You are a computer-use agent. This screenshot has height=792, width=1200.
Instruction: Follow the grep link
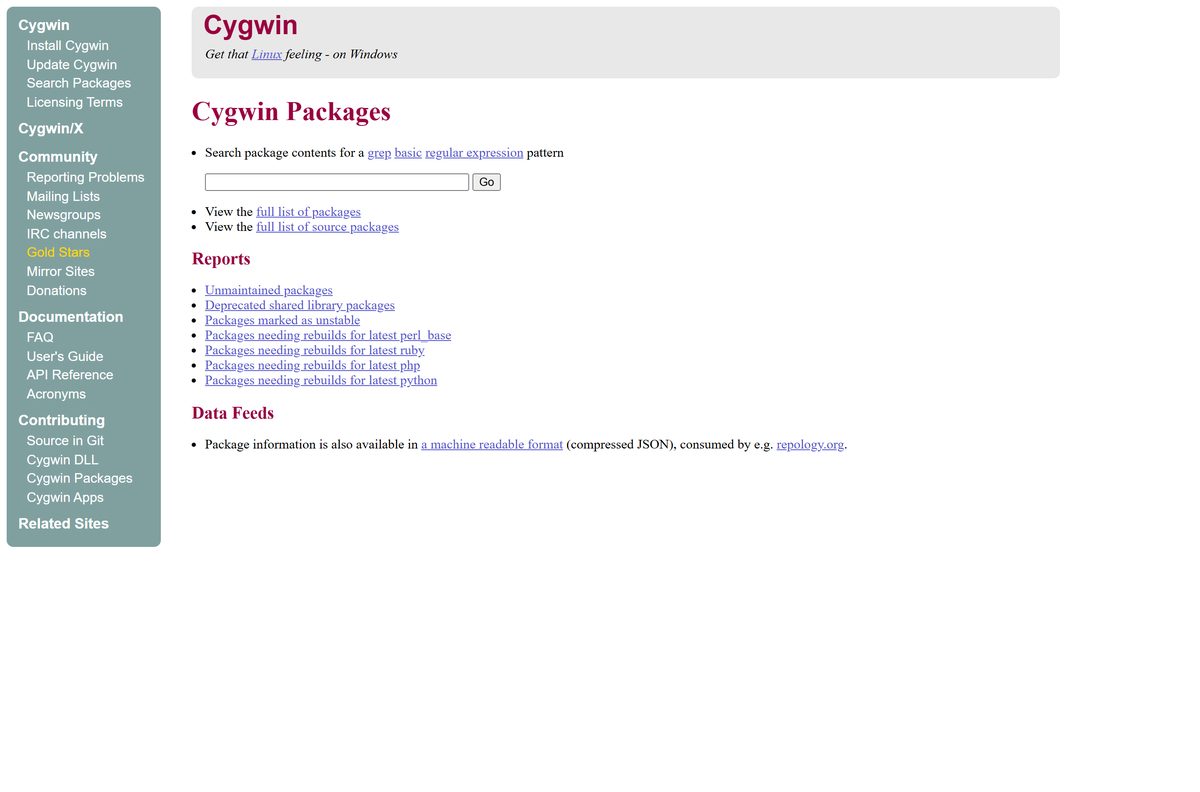pyautogui.click(x=379, y=153)
